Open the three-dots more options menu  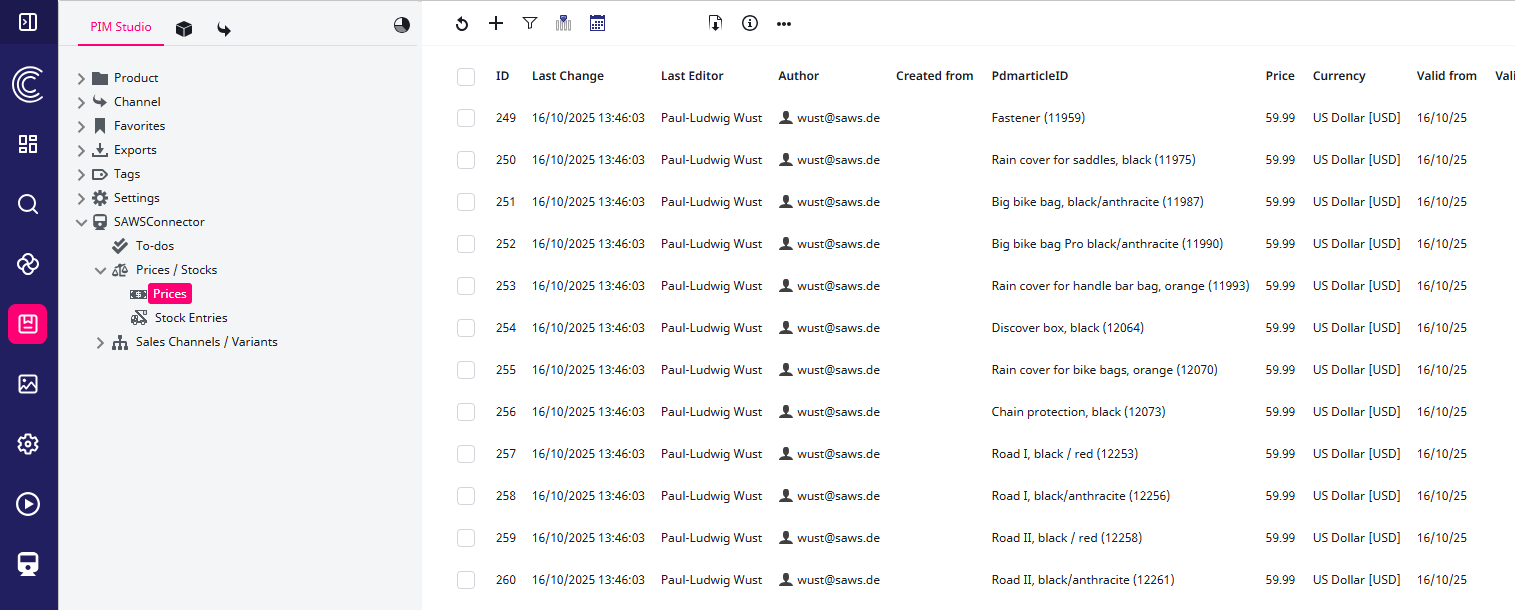[x=784, y=24]
